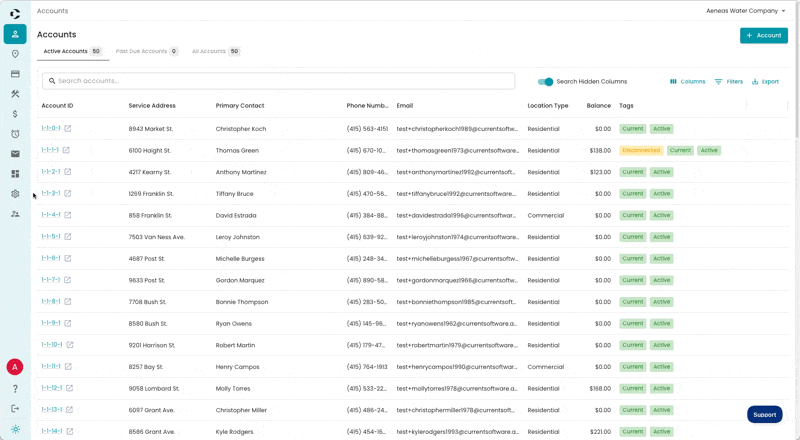800x440 pixels.
Task: Click the Accounts breadcrumb at top
Action: click(52, 11)
